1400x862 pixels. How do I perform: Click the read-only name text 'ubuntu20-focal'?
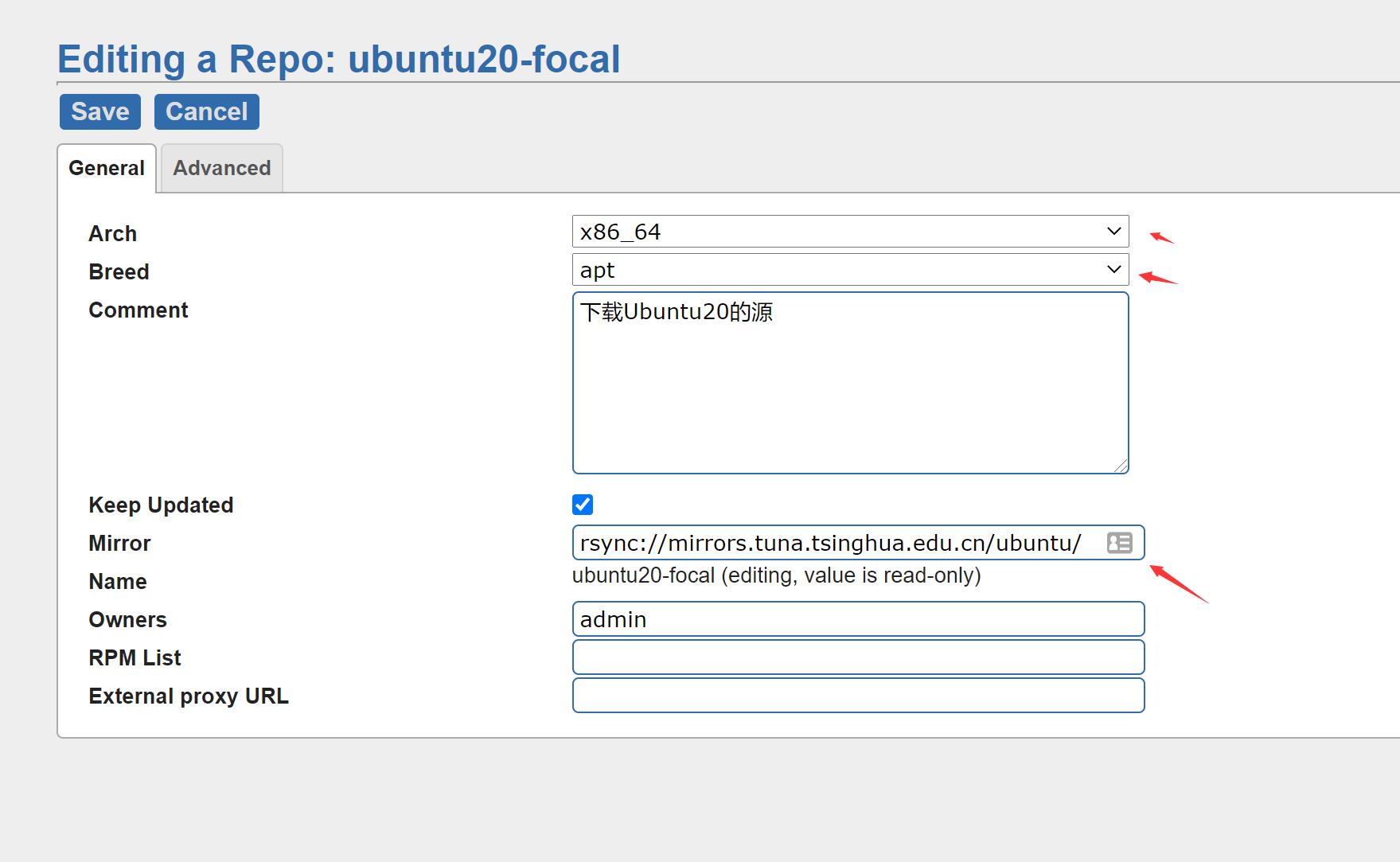click(x=643, y=575)
